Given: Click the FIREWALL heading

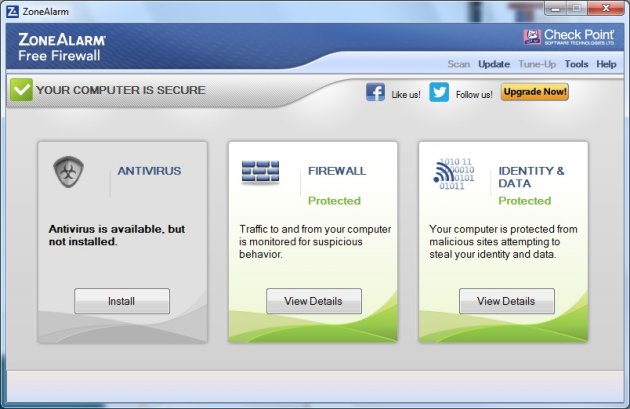Looking at the screenshot, I should tap(337, 171).
